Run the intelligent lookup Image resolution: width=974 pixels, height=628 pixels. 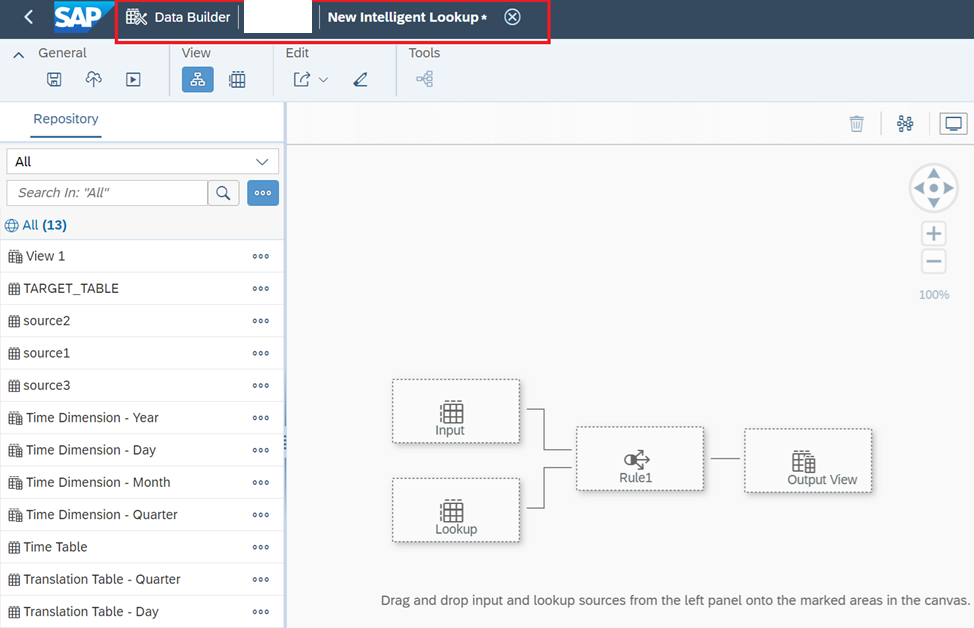[x=133, y=80]
